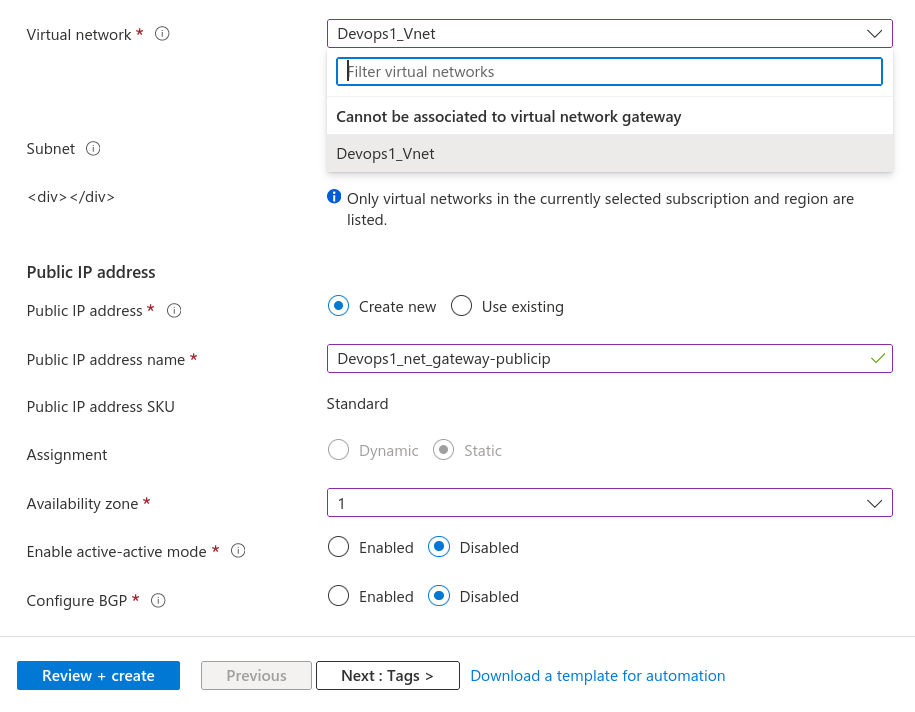Click green checkmark in Public IP name field
This screenshot has height=712, width=915.
coord(878,358)
